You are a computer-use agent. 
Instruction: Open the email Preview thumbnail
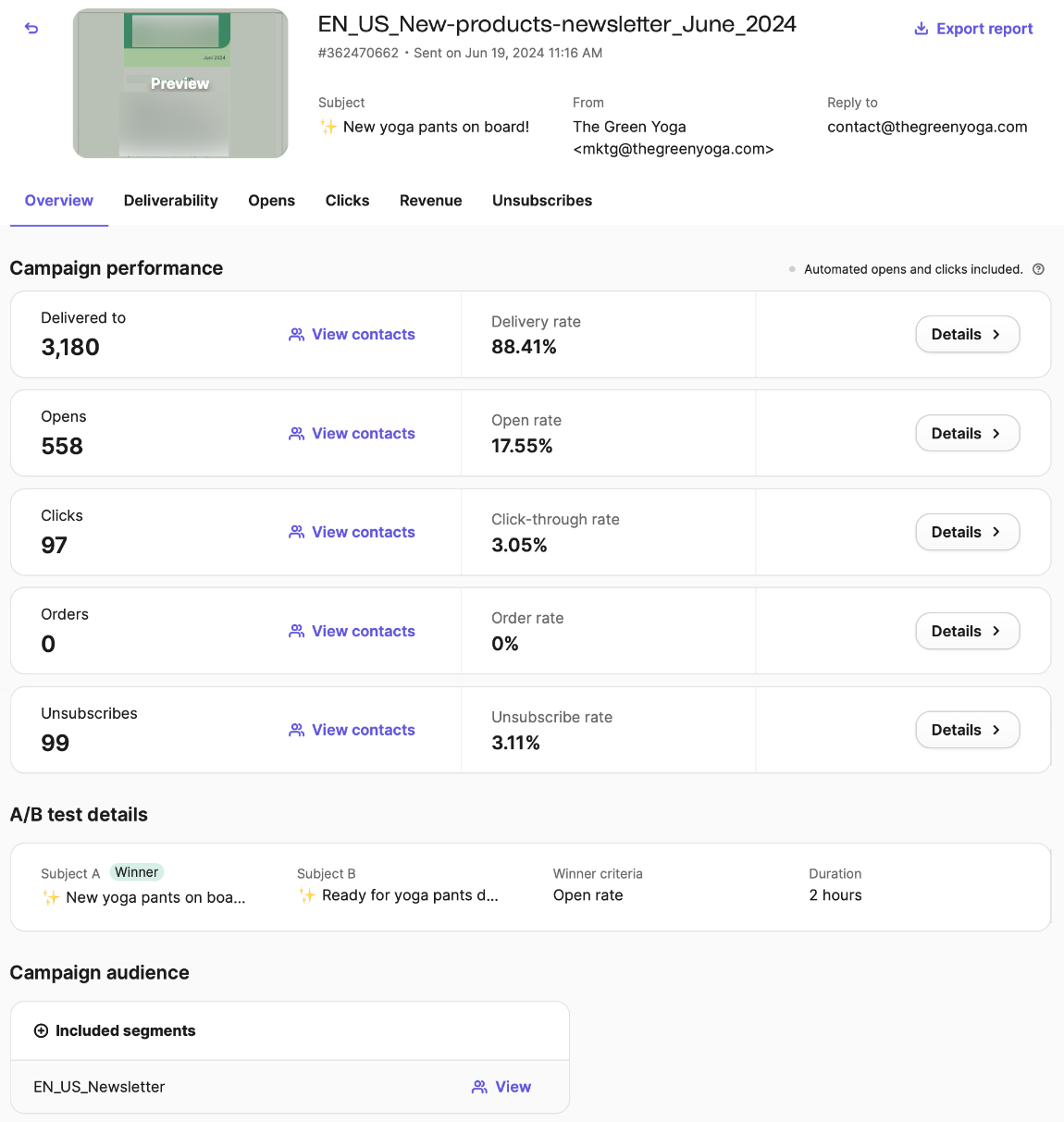(180, 83)
